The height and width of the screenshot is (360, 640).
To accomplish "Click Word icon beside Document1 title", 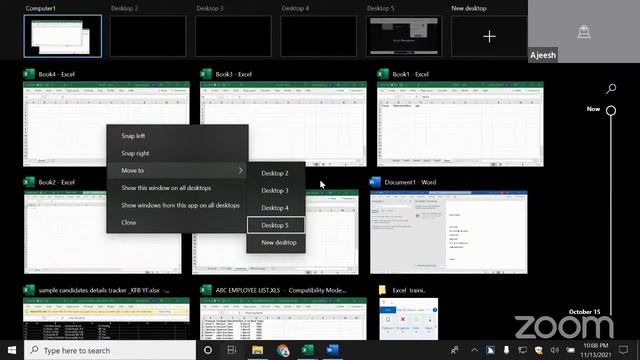I will click(375, 182).
